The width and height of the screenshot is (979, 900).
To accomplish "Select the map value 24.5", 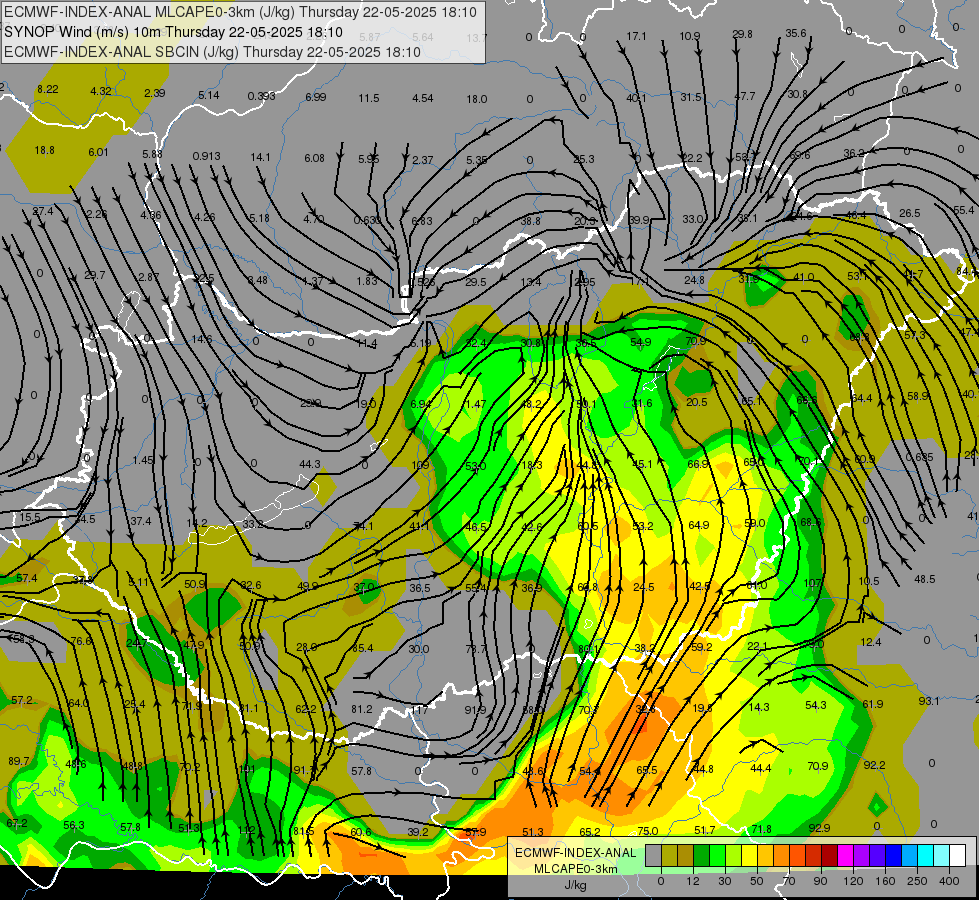I will point(643,587).
